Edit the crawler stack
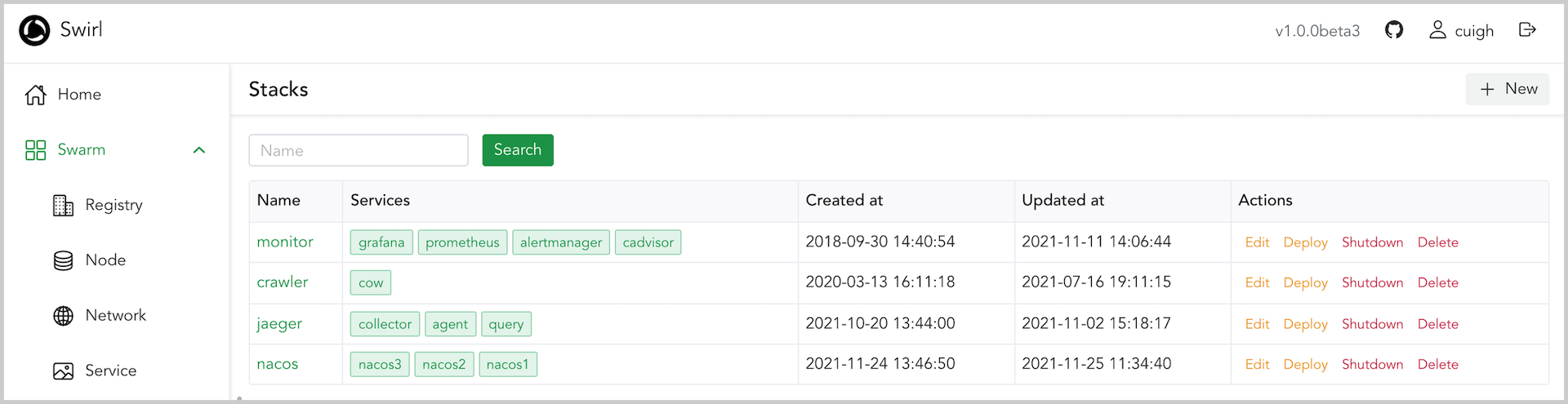This screenshot has width=1568, height=404. (x=1257, y=282)
